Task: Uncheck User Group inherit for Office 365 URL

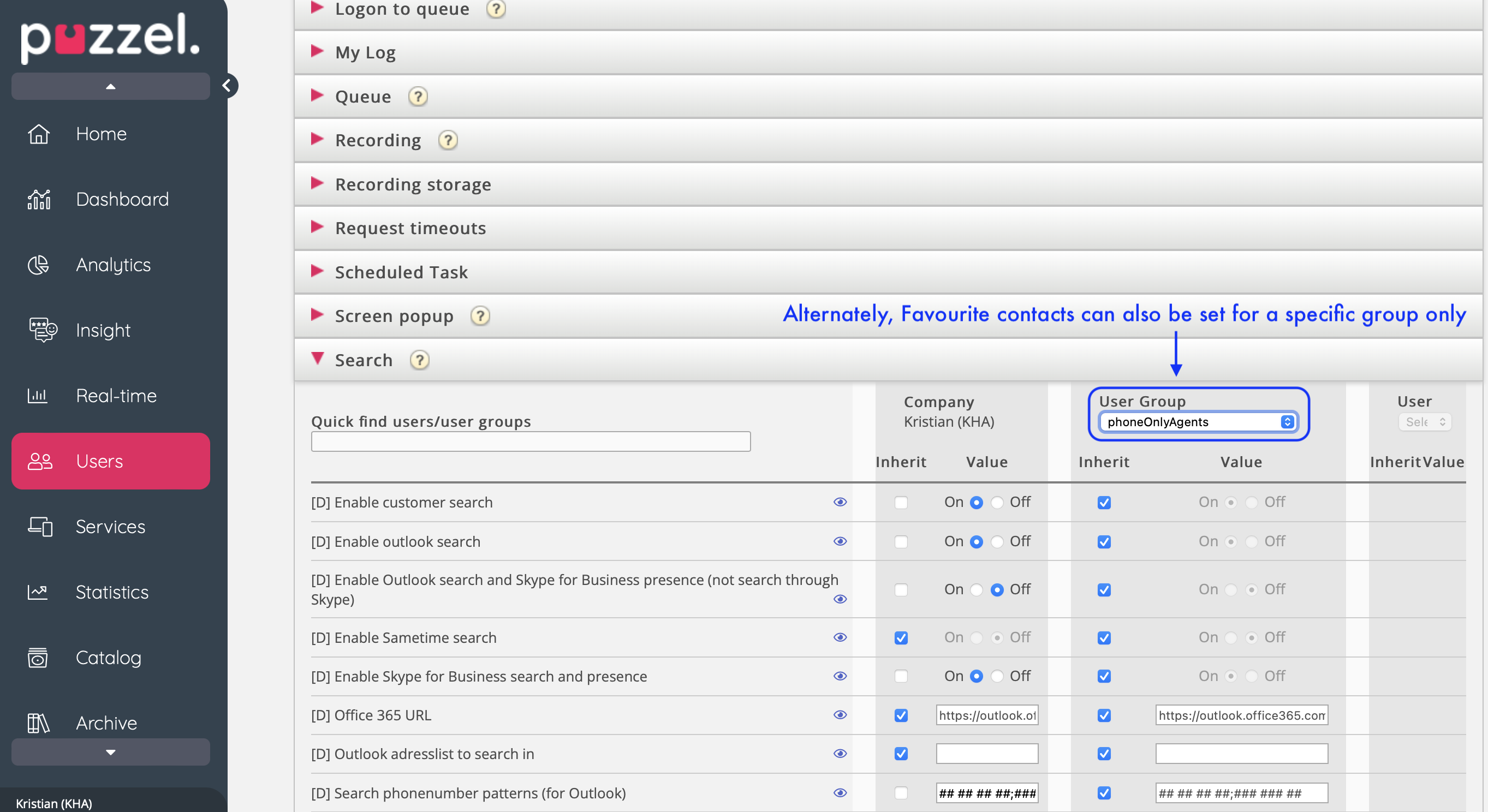Action: click(x=1104, y=715)
